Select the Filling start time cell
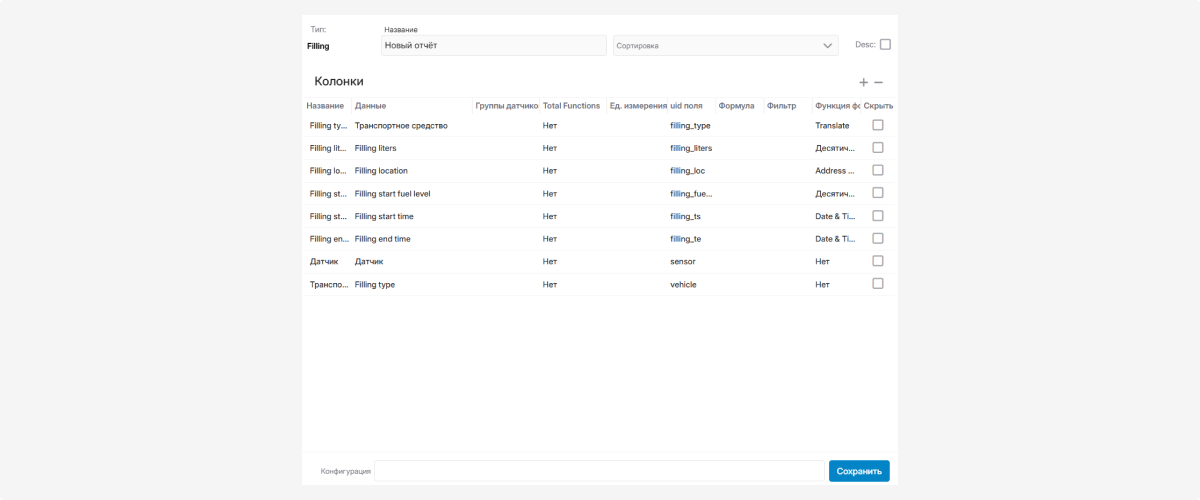Screen dimensions: 1200x500 384,216
